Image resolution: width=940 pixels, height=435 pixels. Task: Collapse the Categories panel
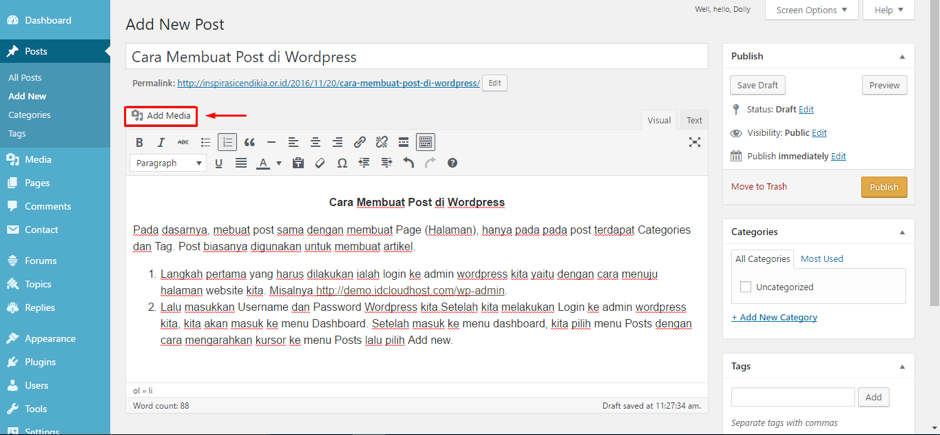pos(902,232)
